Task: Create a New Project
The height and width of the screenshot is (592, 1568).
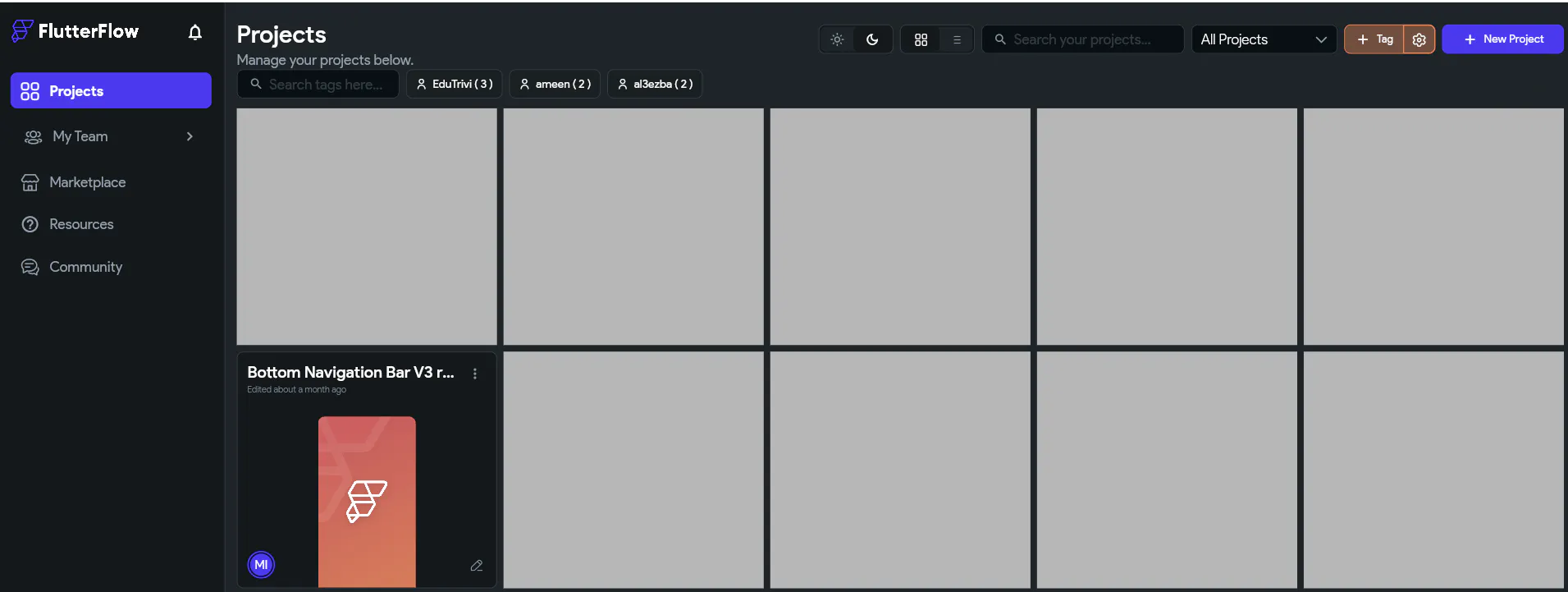Action: [x=1502, y=39]
